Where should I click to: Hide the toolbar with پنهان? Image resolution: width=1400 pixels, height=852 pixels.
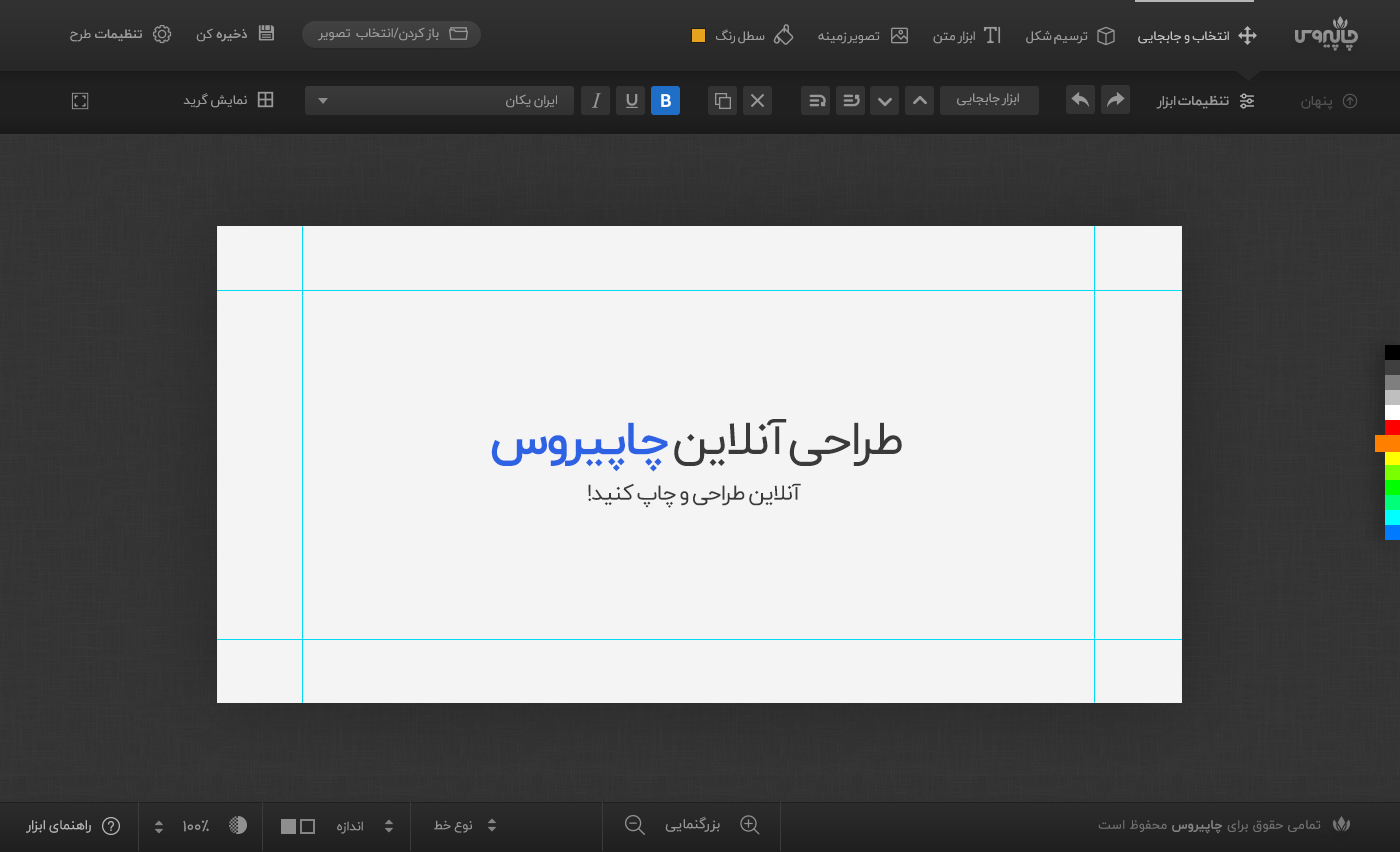pyautogui.click(x=1329, y=101)
